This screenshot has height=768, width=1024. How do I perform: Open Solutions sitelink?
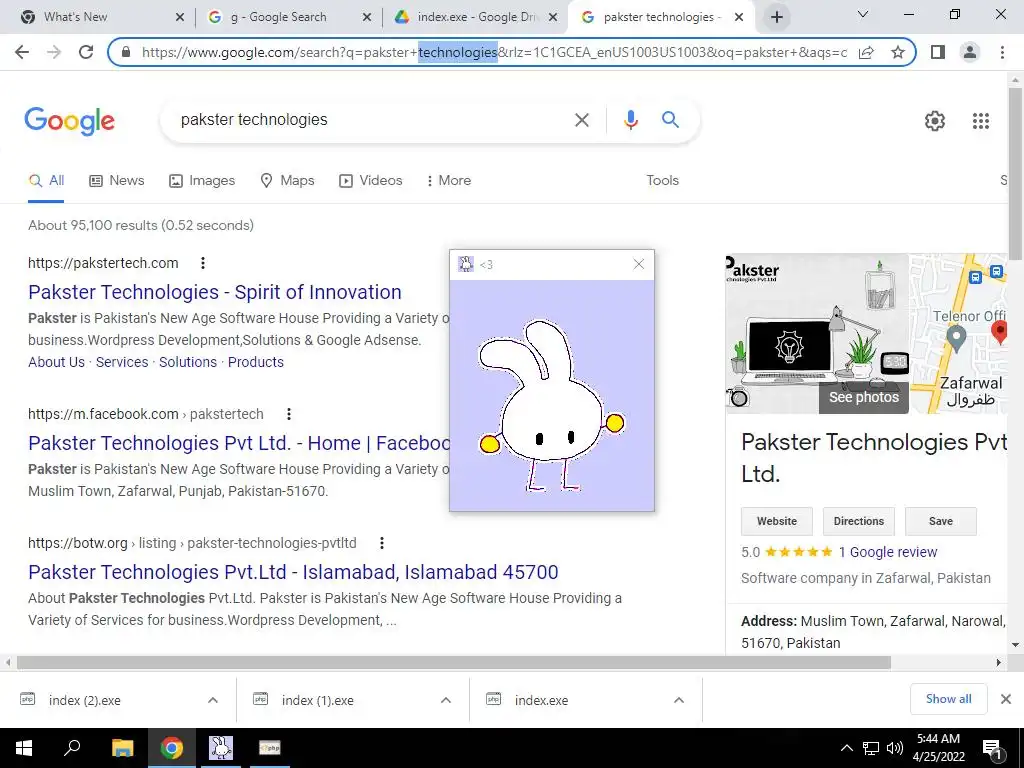[x=188, y=362]
